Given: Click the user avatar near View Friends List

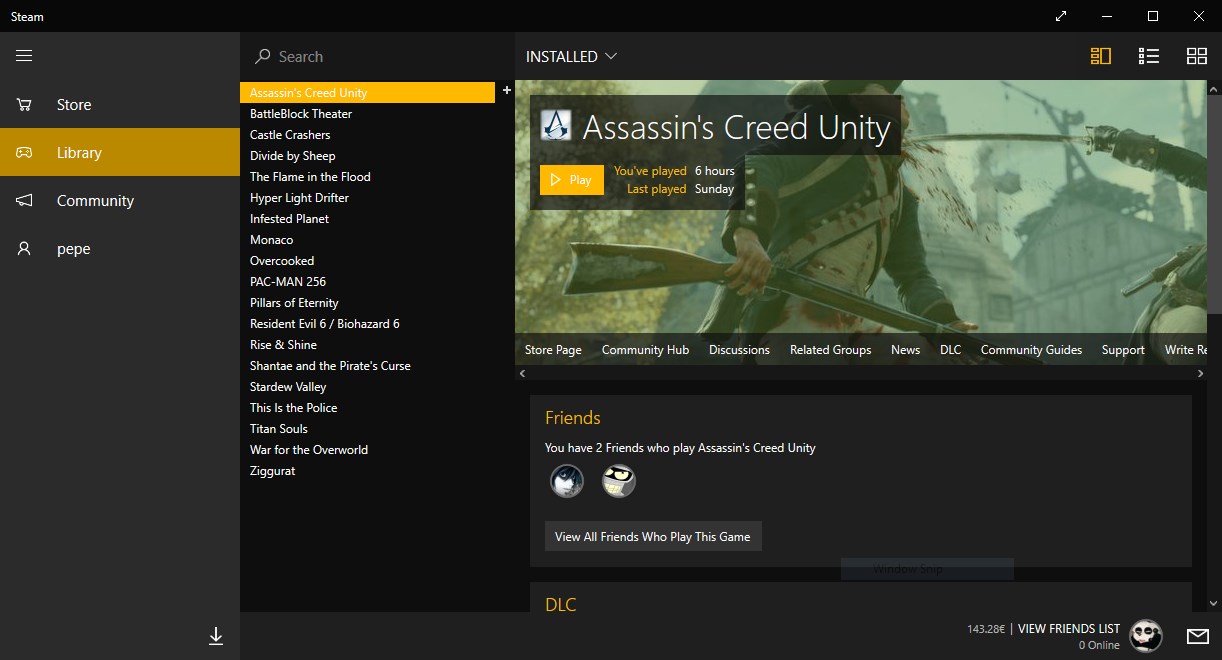Looking at the screenshot, I should [1146, 636].
